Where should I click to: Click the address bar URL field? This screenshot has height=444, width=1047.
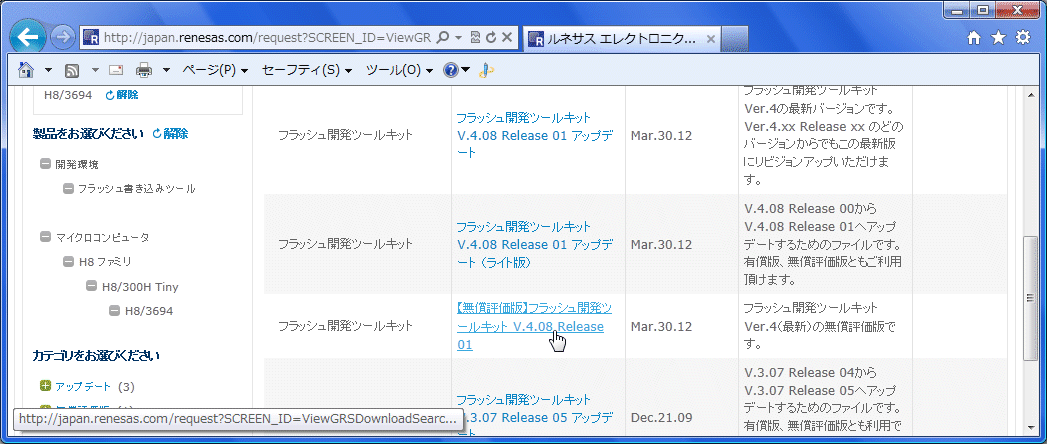tap(266, 38)
